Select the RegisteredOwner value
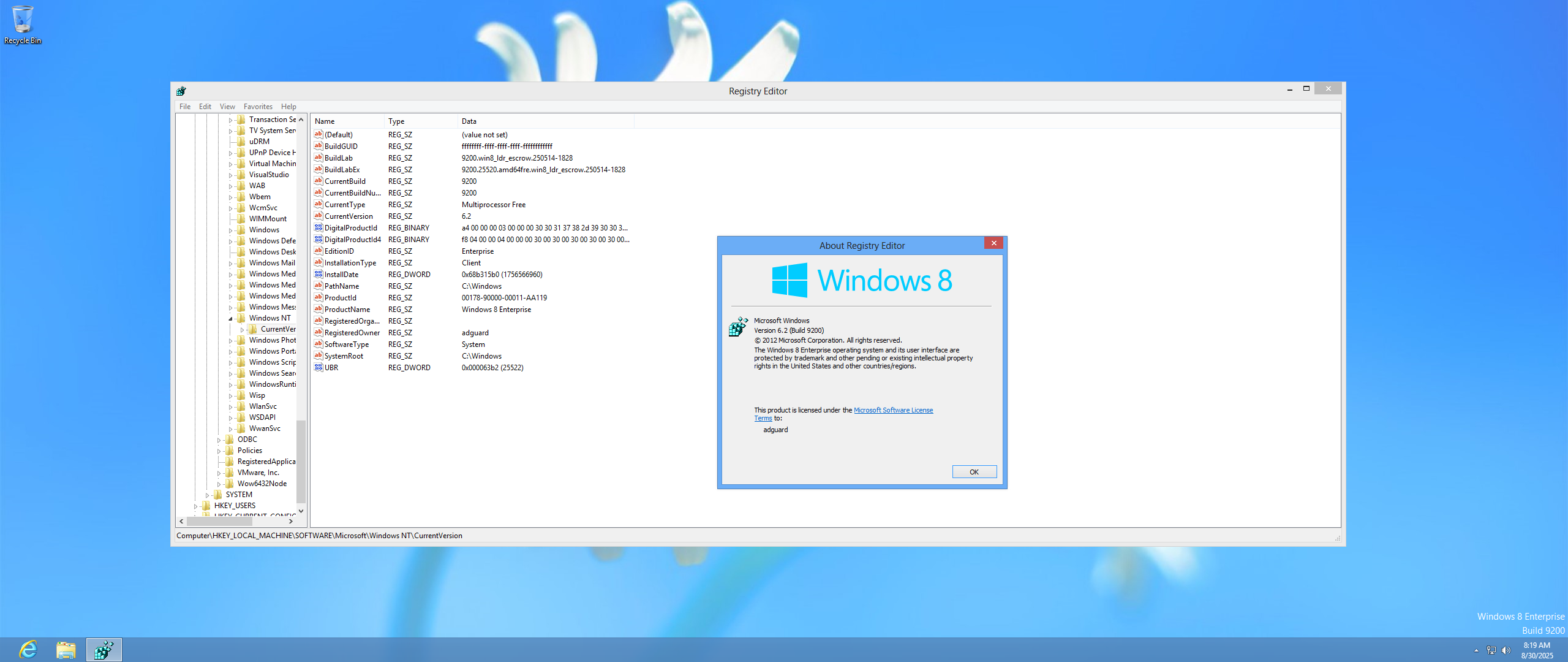This screenshot has width=1568, height=662. (352, 332)
